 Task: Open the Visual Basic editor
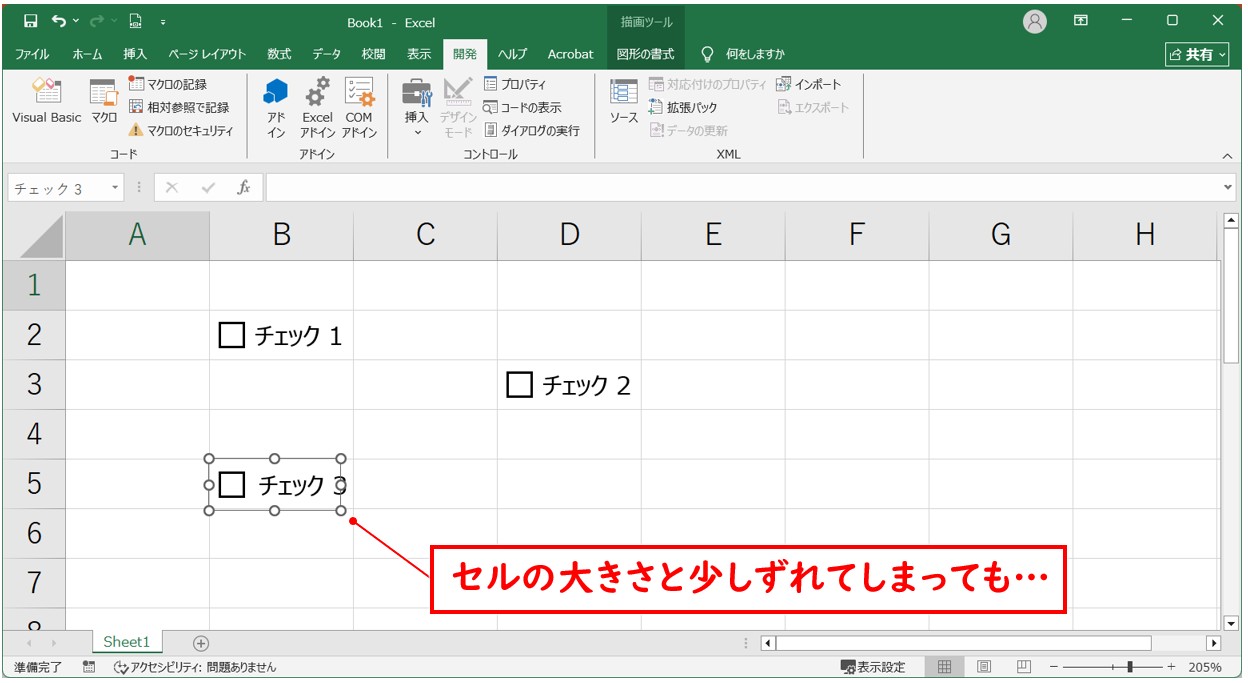coord(46,101)
